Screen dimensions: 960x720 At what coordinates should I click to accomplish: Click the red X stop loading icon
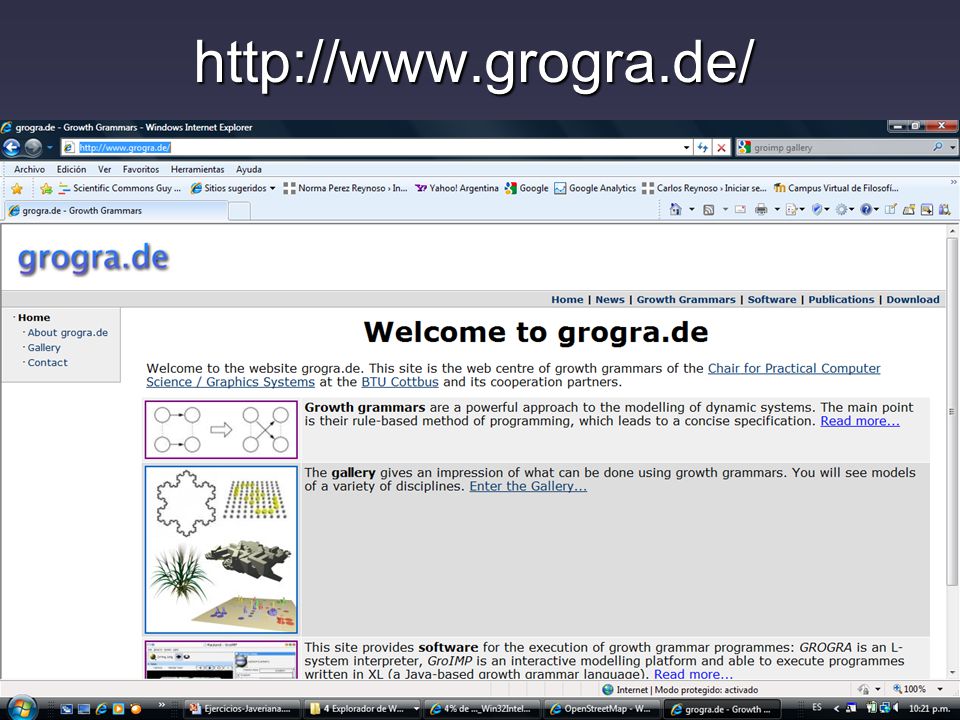722,148
